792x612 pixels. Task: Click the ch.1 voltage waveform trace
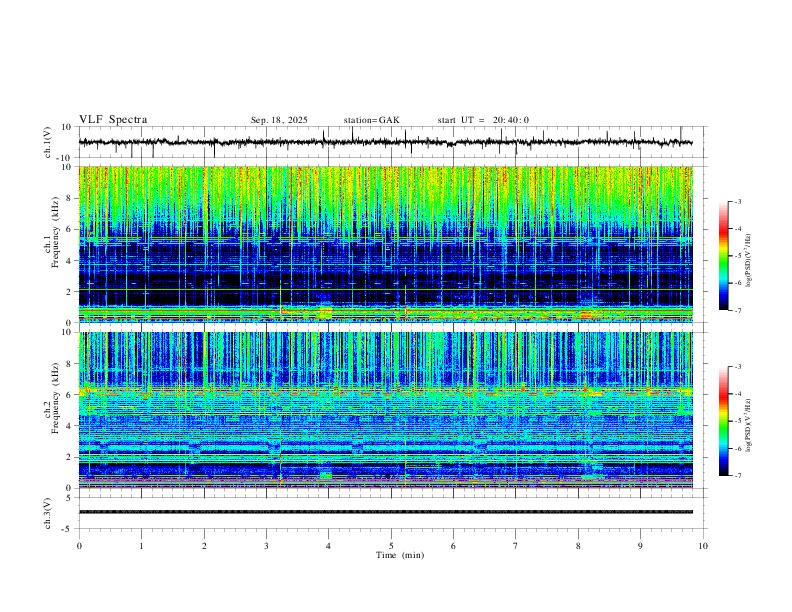(385, 142)
